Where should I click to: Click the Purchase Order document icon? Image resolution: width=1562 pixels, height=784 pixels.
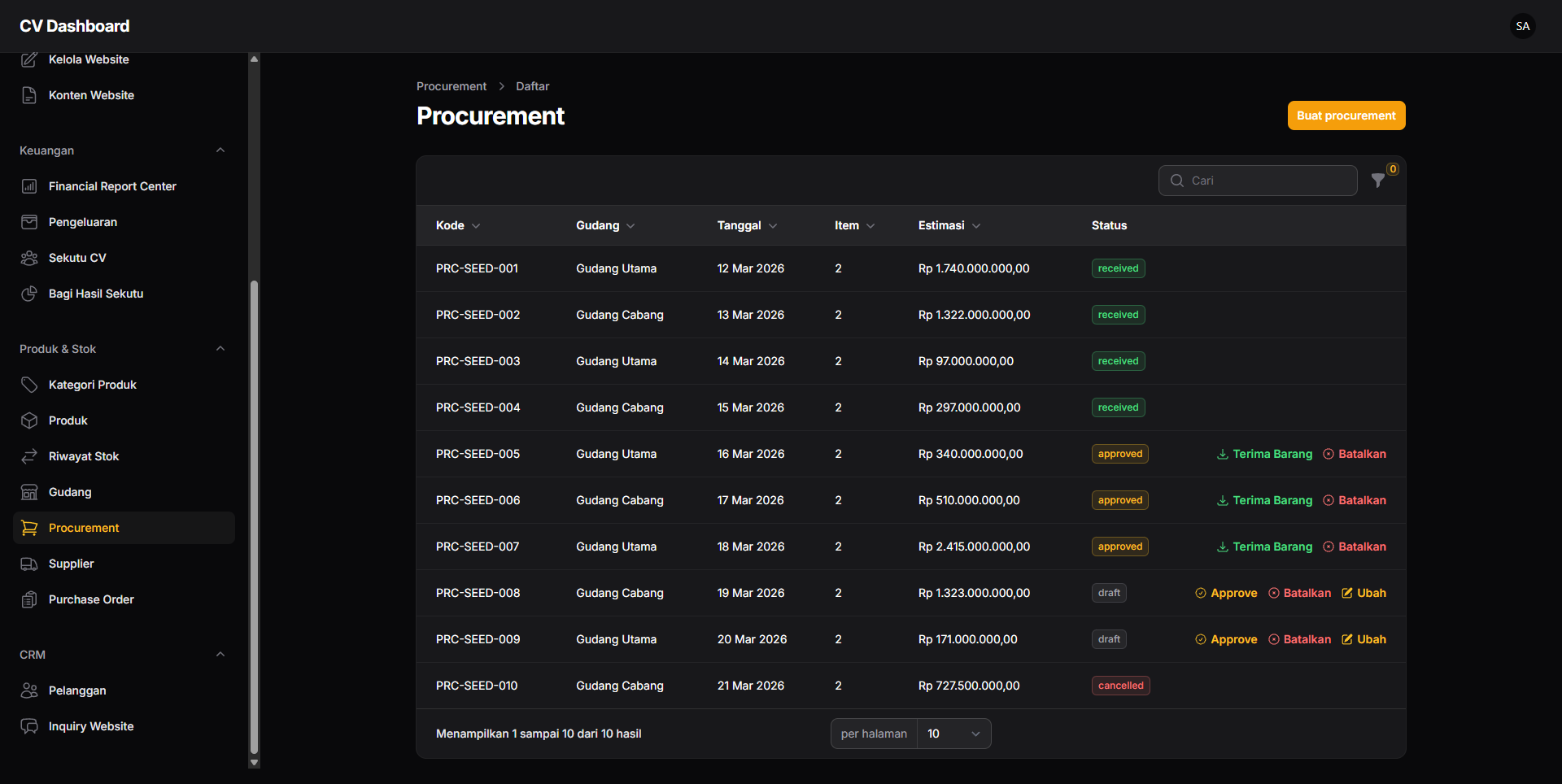click(x=29, y=599)
